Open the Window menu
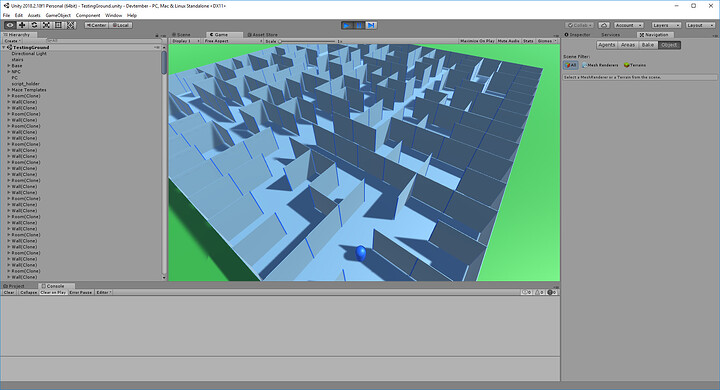 tap(113, 15)
